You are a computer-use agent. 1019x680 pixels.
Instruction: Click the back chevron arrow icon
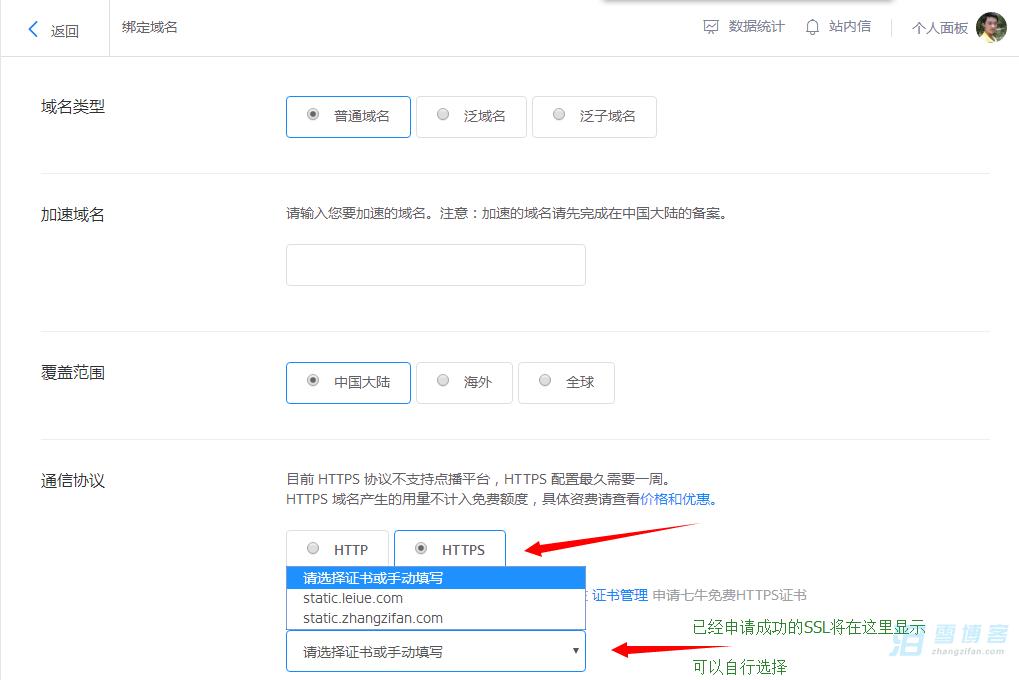click(33, 29)
